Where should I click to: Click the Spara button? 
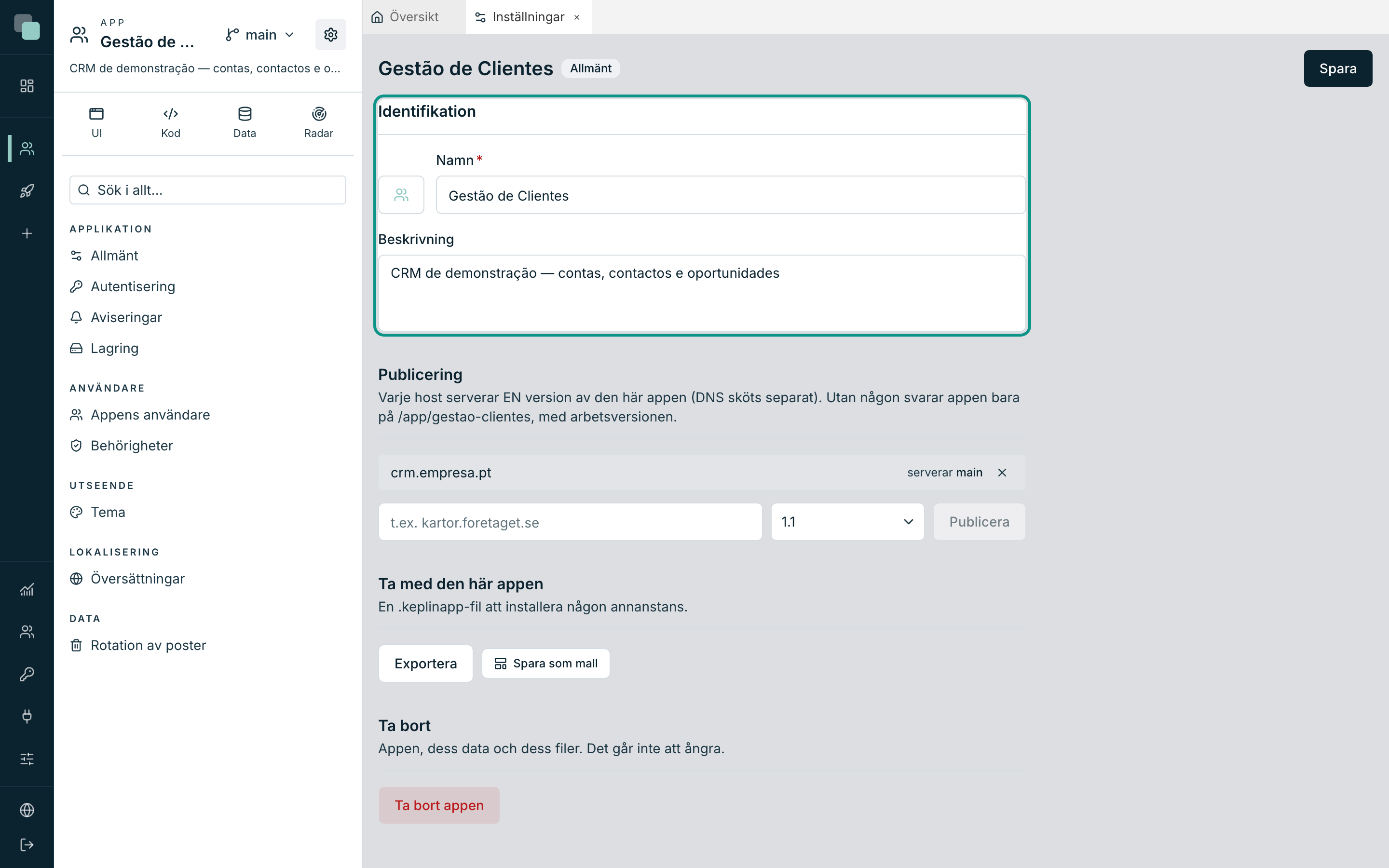click(x=1337, y=68)
